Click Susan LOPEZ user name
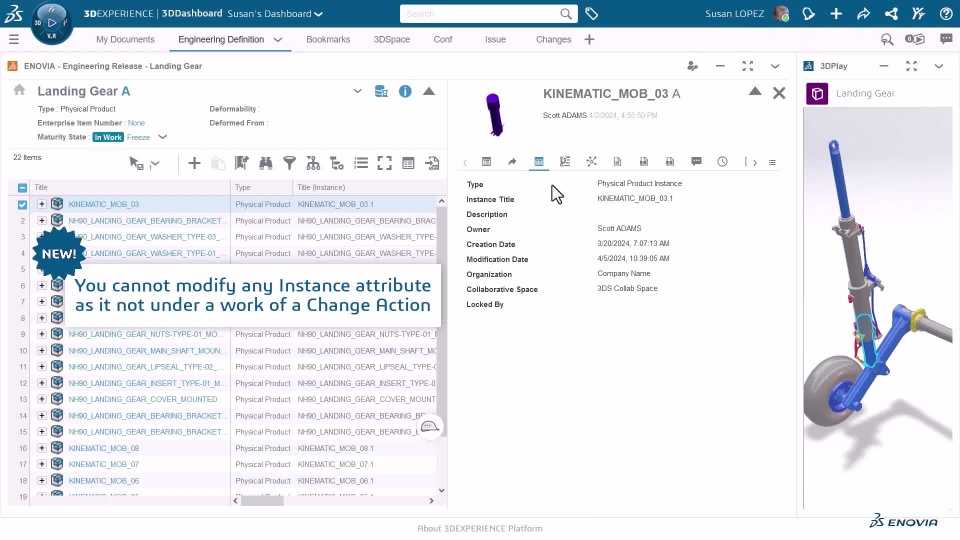The image size is (960, 540). point(734,13)
